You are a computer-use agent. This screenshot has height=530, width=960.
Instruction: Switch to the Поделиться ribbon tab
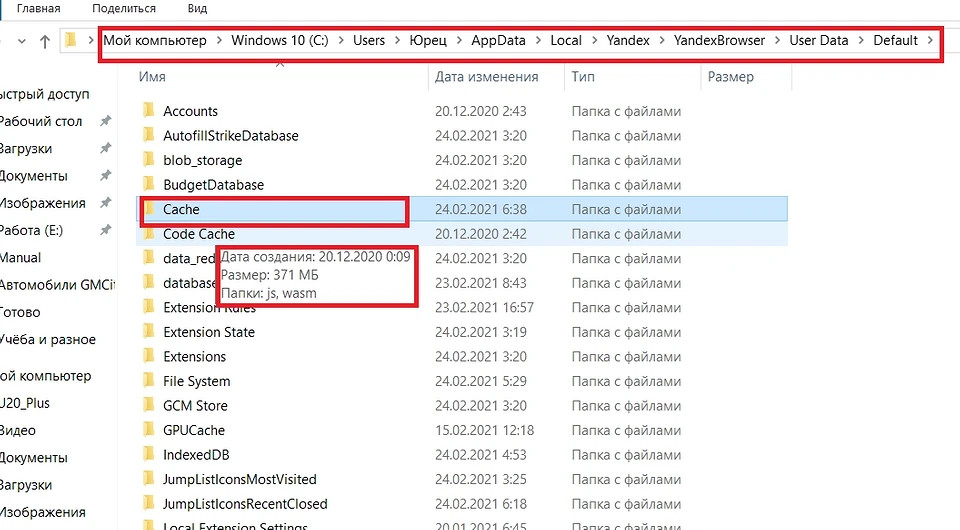tap(122, 8)
